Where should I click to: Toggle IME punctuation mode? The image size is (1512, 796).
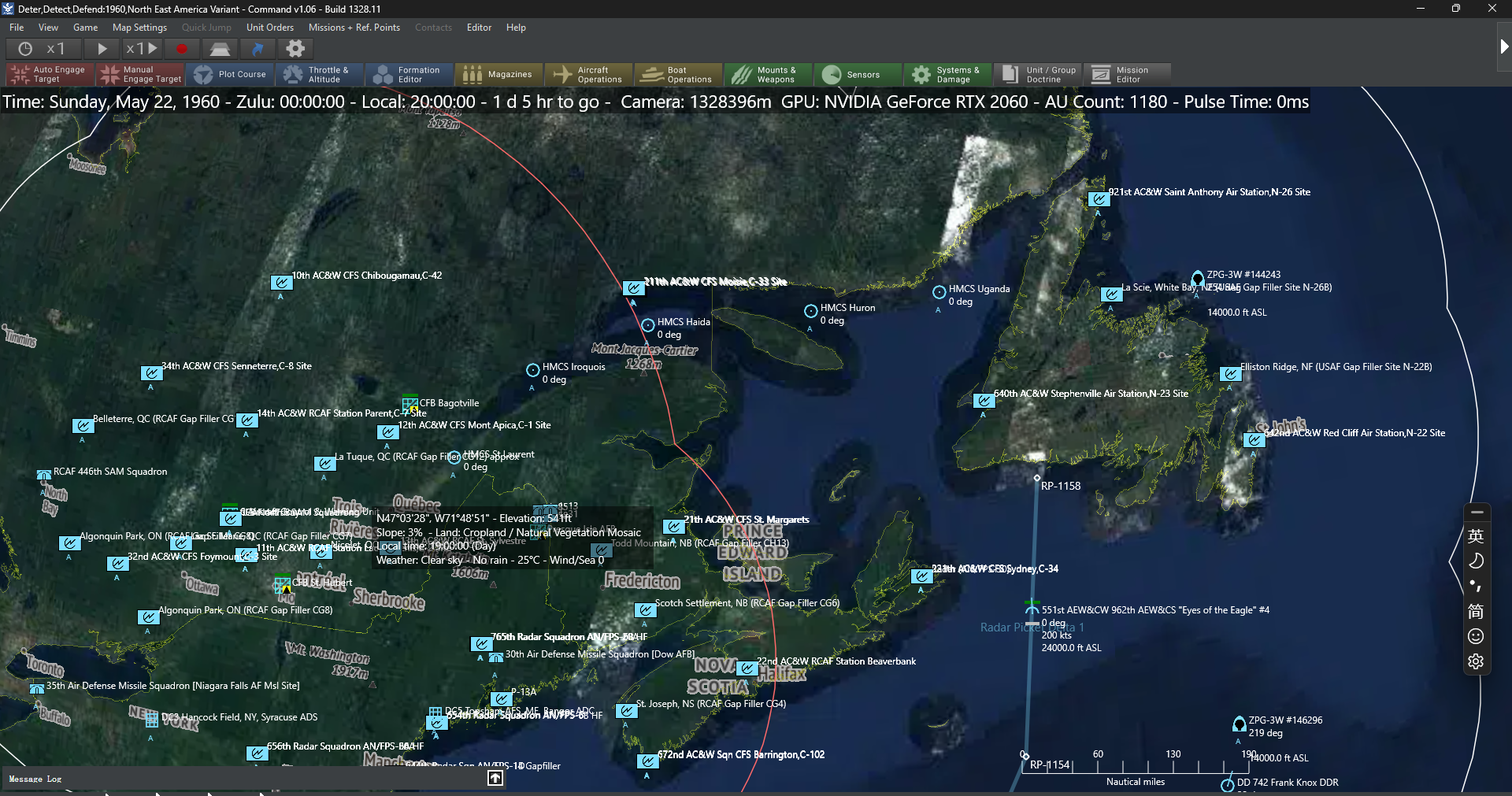1476,586
